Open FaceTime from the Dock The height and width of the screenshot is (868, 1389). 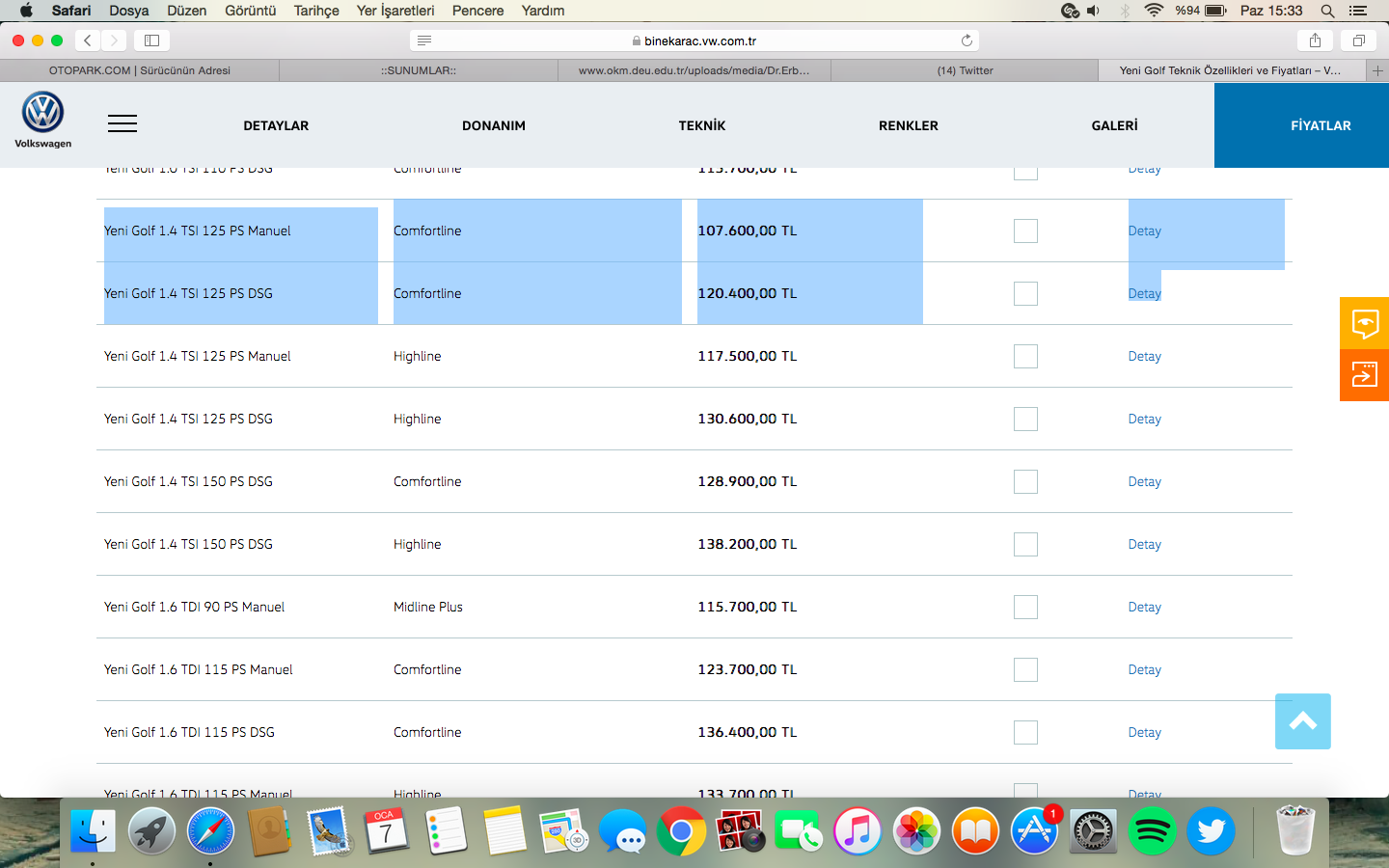coord(799,831)
